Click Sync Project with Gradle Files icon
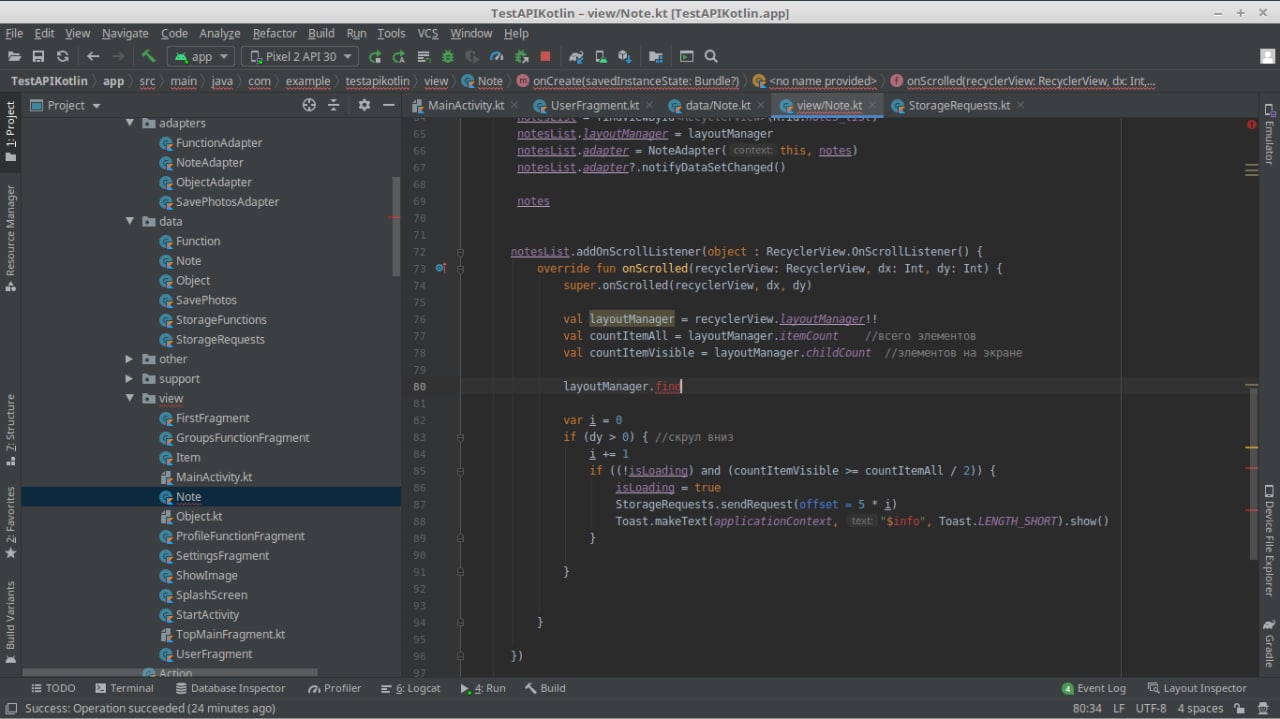 576,57
